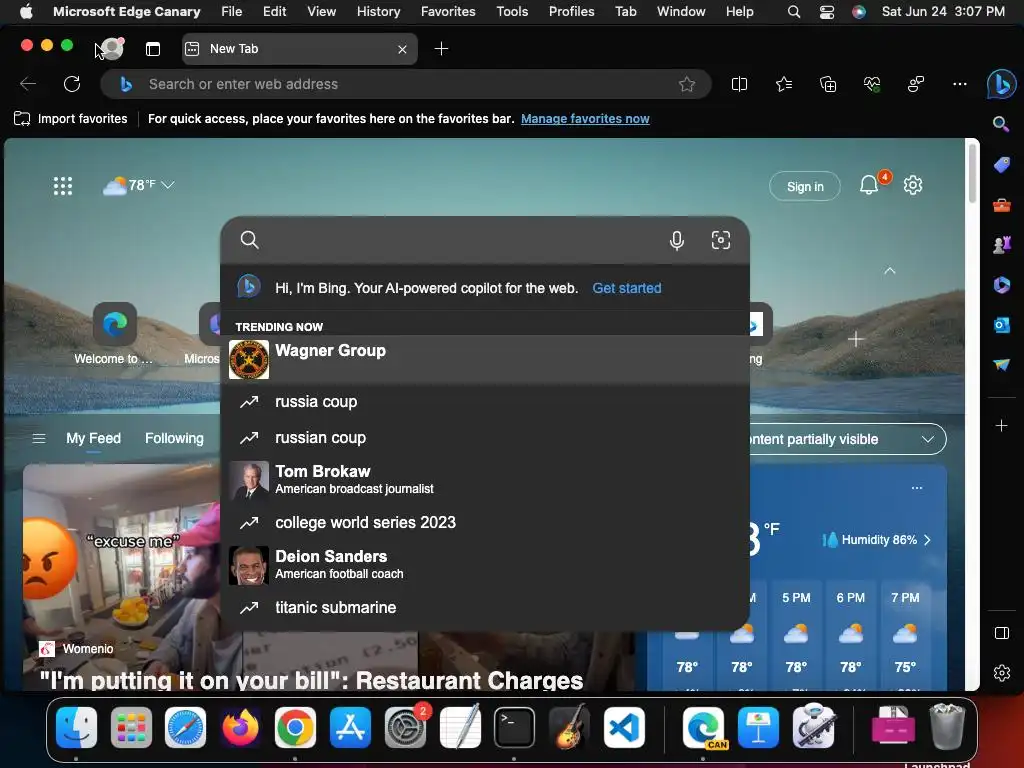1024x768 pixels.
Task: Click the Sign in button
Action: point(805,187)
